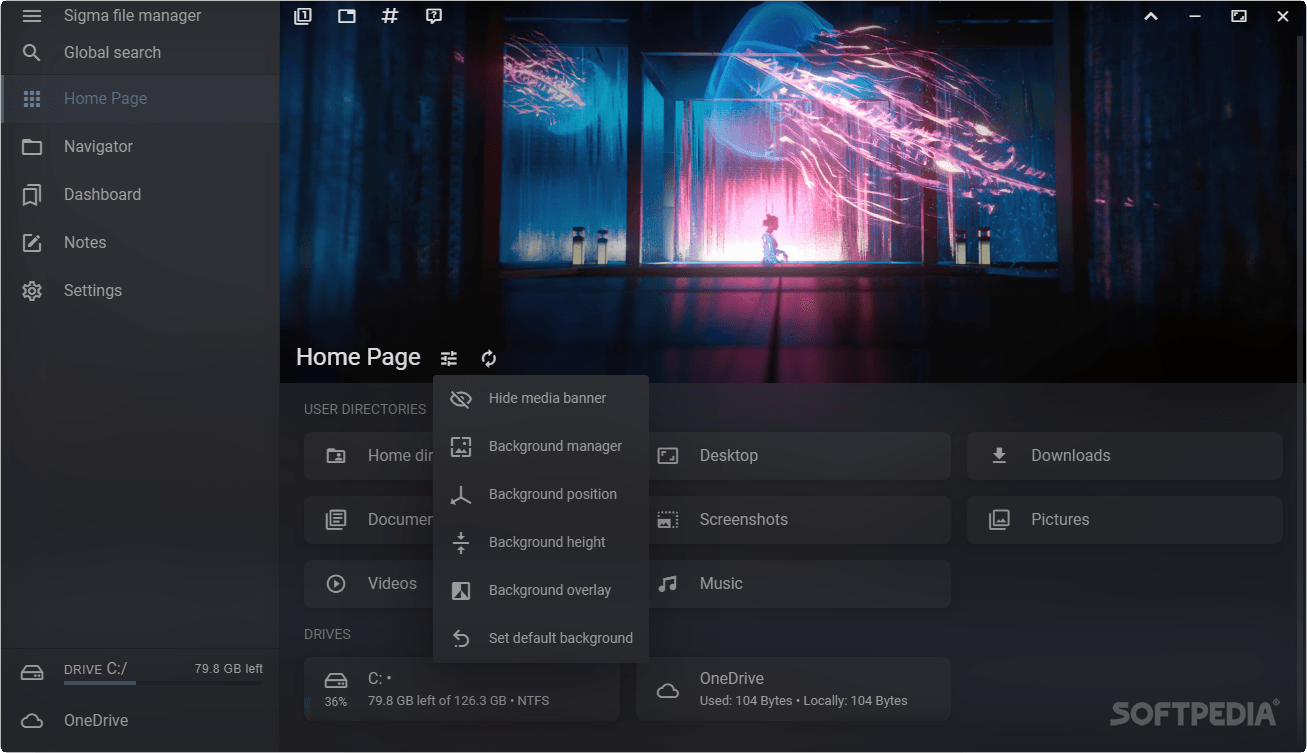Click the Global search magnifier icon
Screen dimensions: 1307x753
(32, 53)
